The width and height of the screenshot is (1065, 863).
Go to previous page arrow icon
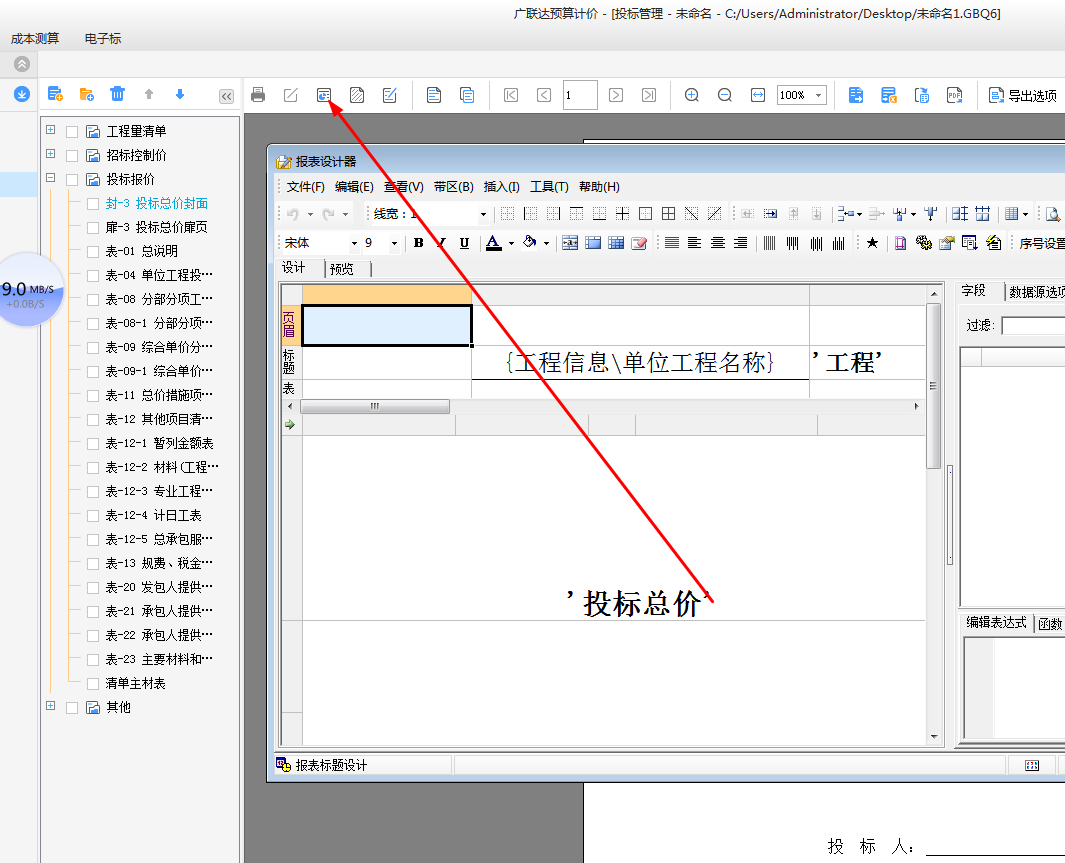click(x=544, y=95)
